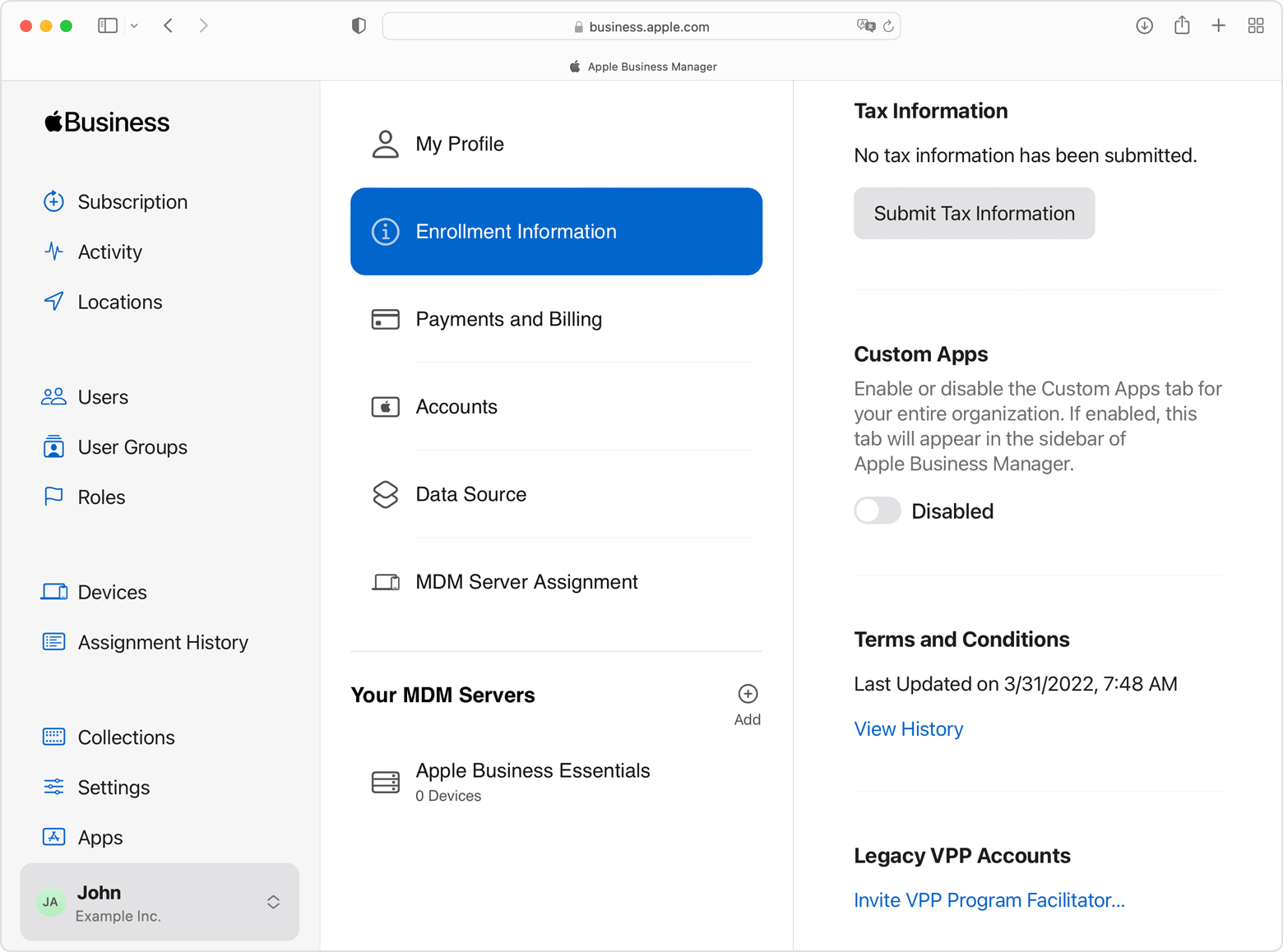
Task: Click the Collections icon
Action: 53,737
